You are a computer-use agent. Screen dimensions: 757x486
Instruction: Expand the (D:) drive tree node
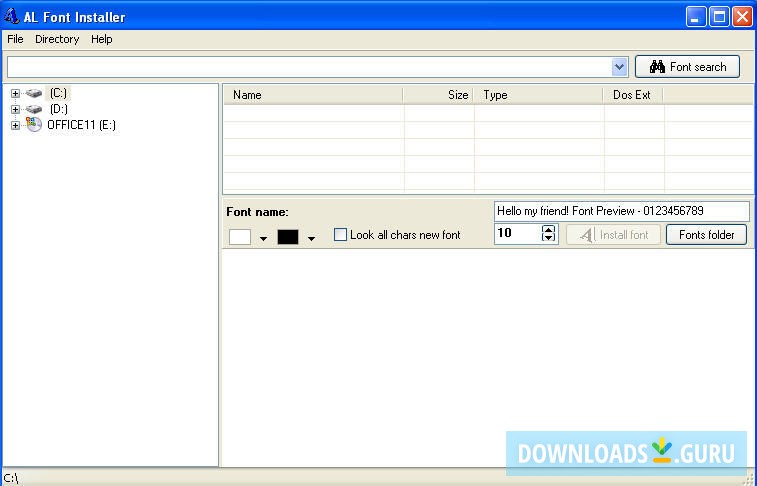(15, 110)
